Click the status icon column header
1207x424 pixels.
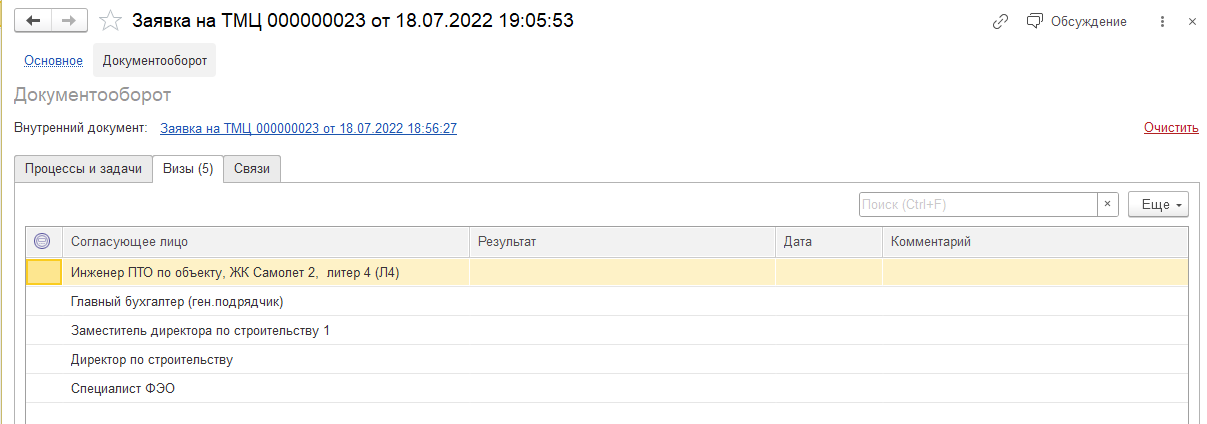tap(42, 241)
